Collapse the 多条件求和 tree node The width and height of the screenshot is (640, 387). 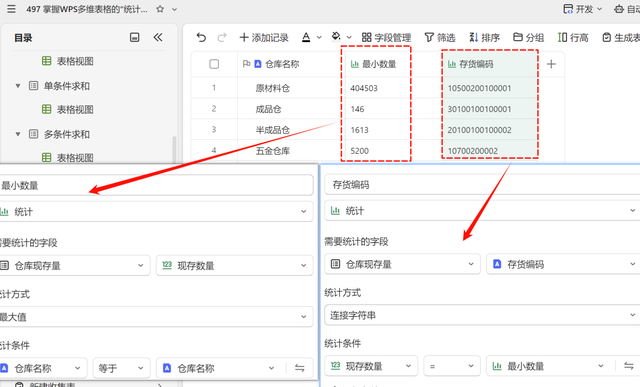pos(18,134)
